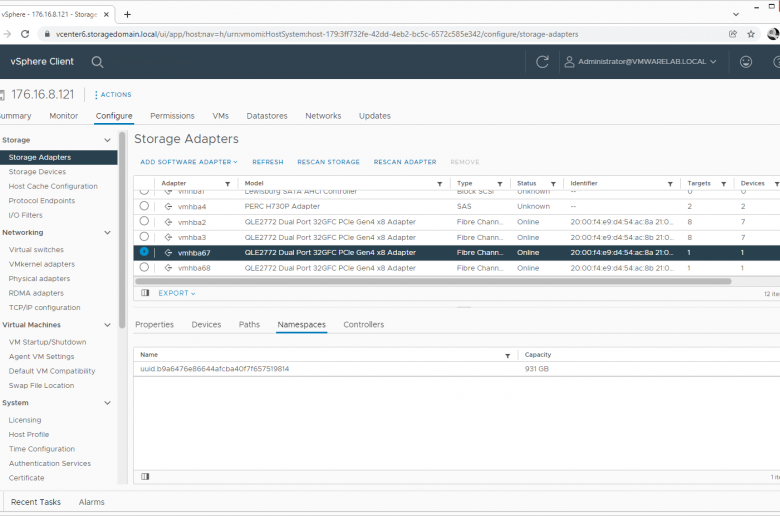Click the global refresh icon in header

coord(542,62)
